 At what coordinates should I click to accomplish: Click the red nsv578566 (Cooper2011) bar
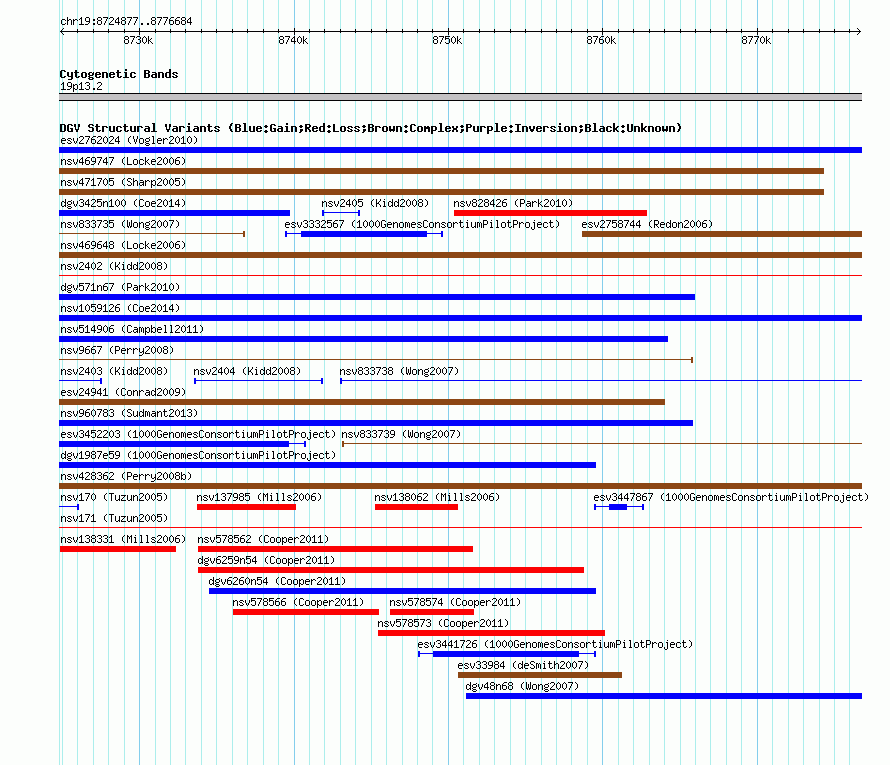pyautogui.click(x=305, y=612)
